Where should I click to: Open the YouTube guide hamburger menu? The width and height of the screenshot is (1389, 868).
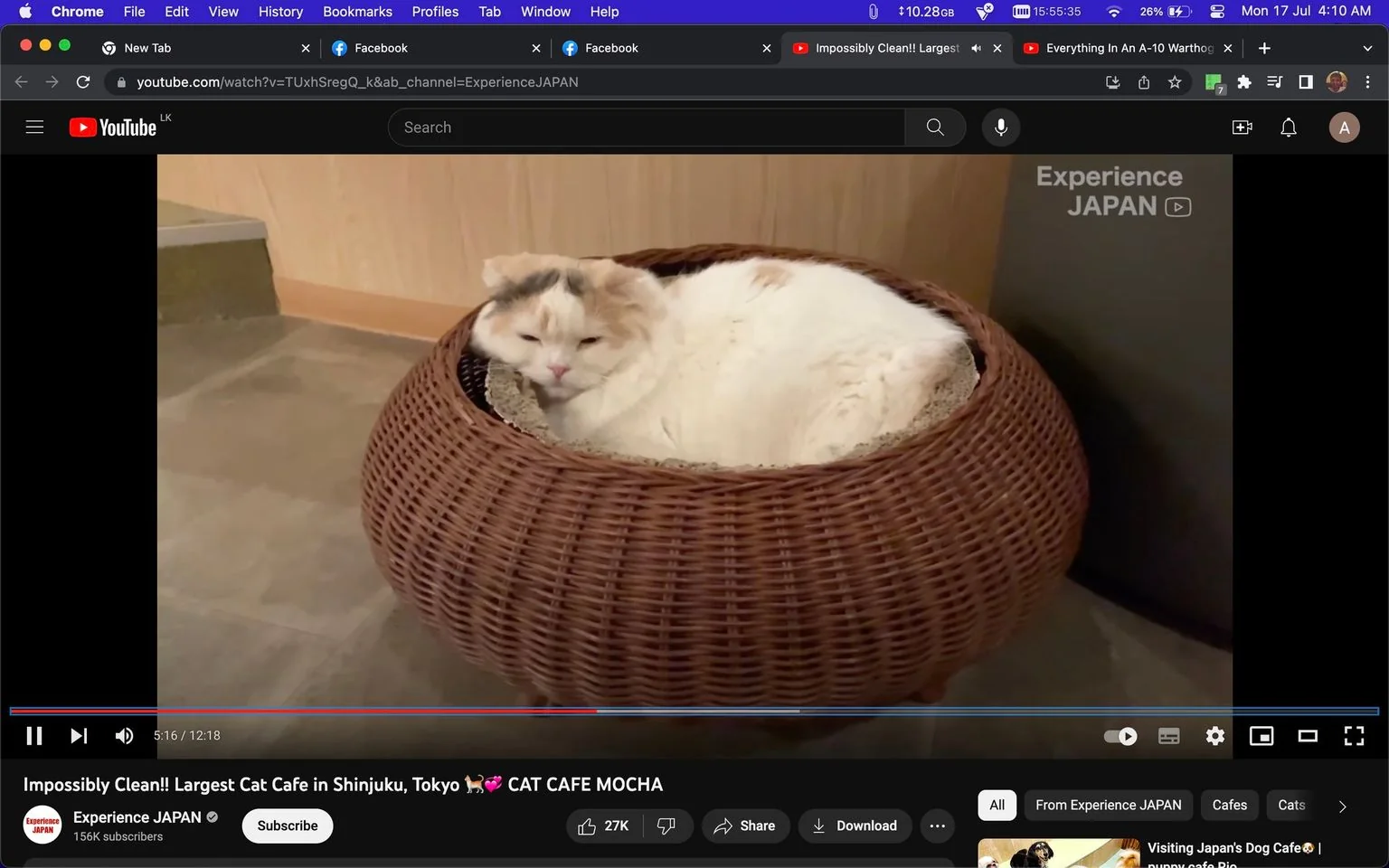(34, 127)
